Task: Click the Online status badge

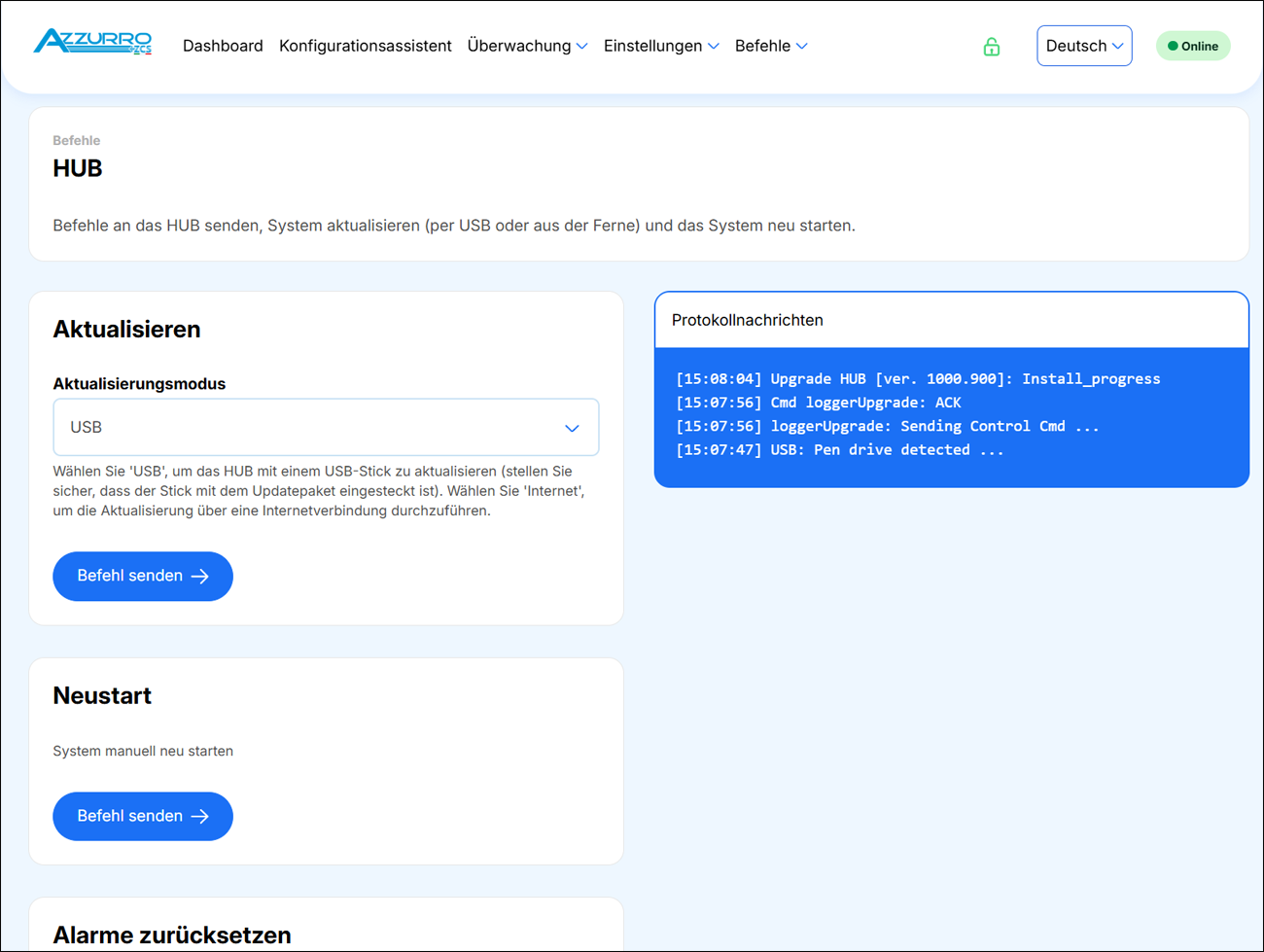Action: [x=1193, y=46]
